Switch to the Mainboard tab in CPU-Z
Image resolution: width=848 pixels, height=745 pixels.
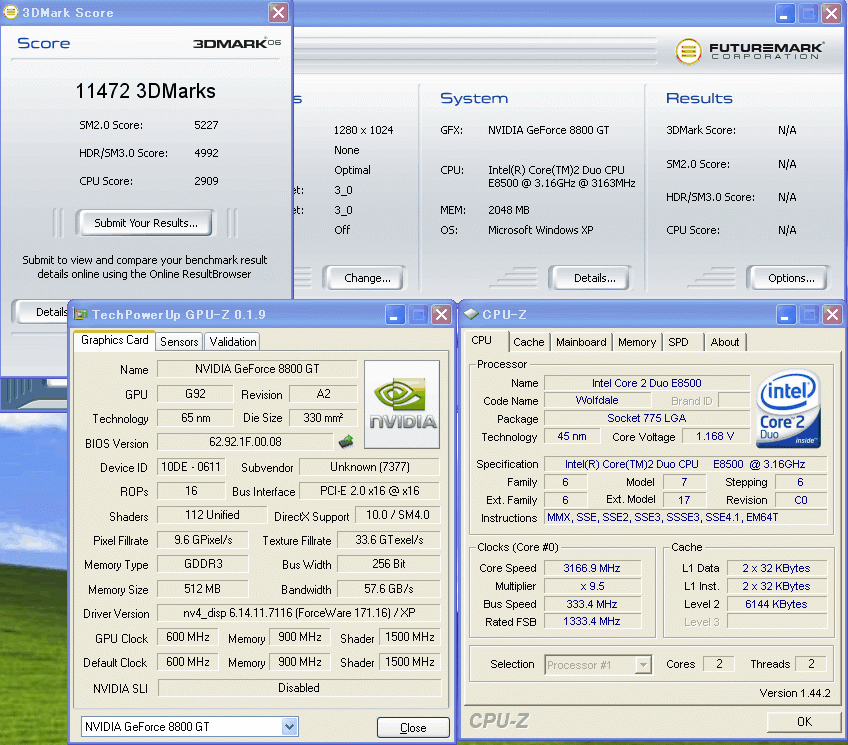coord(581,342)
